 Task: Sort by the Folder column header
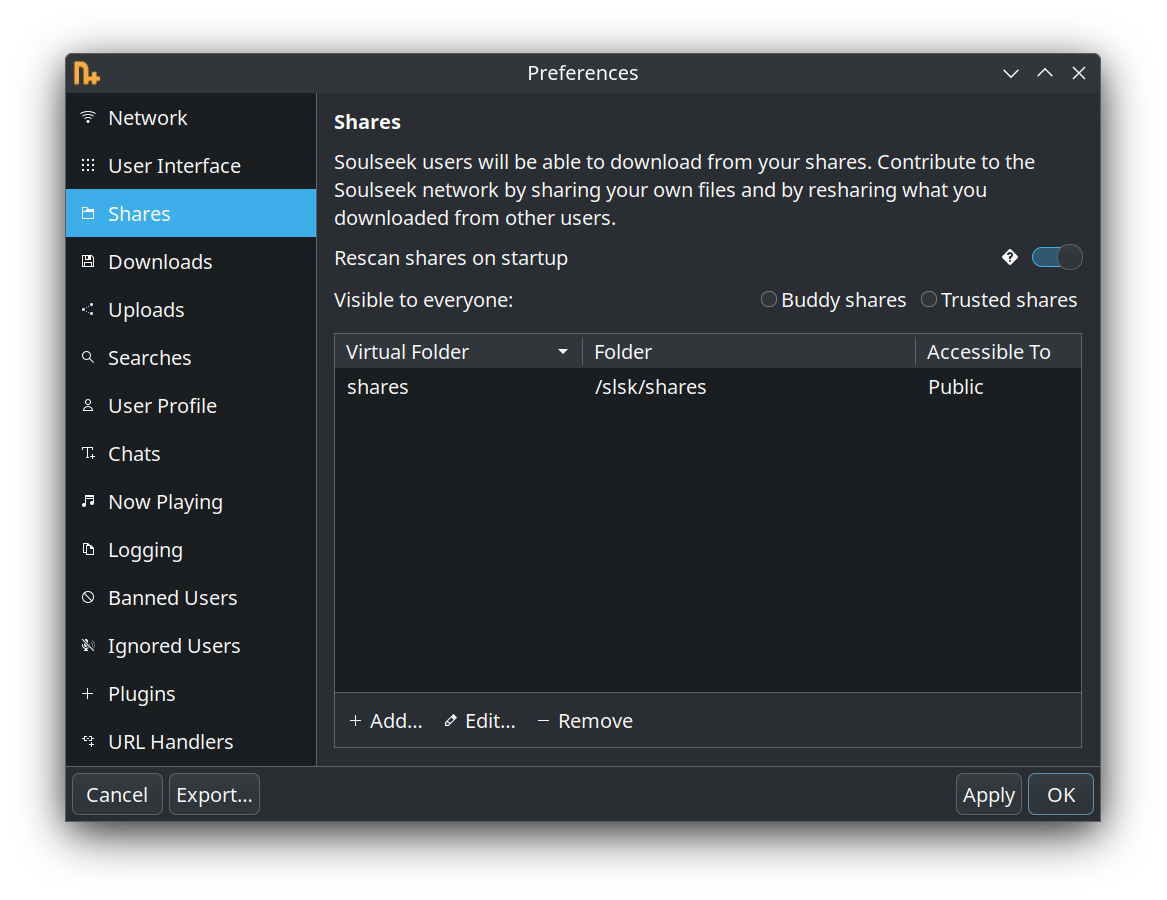749,351
